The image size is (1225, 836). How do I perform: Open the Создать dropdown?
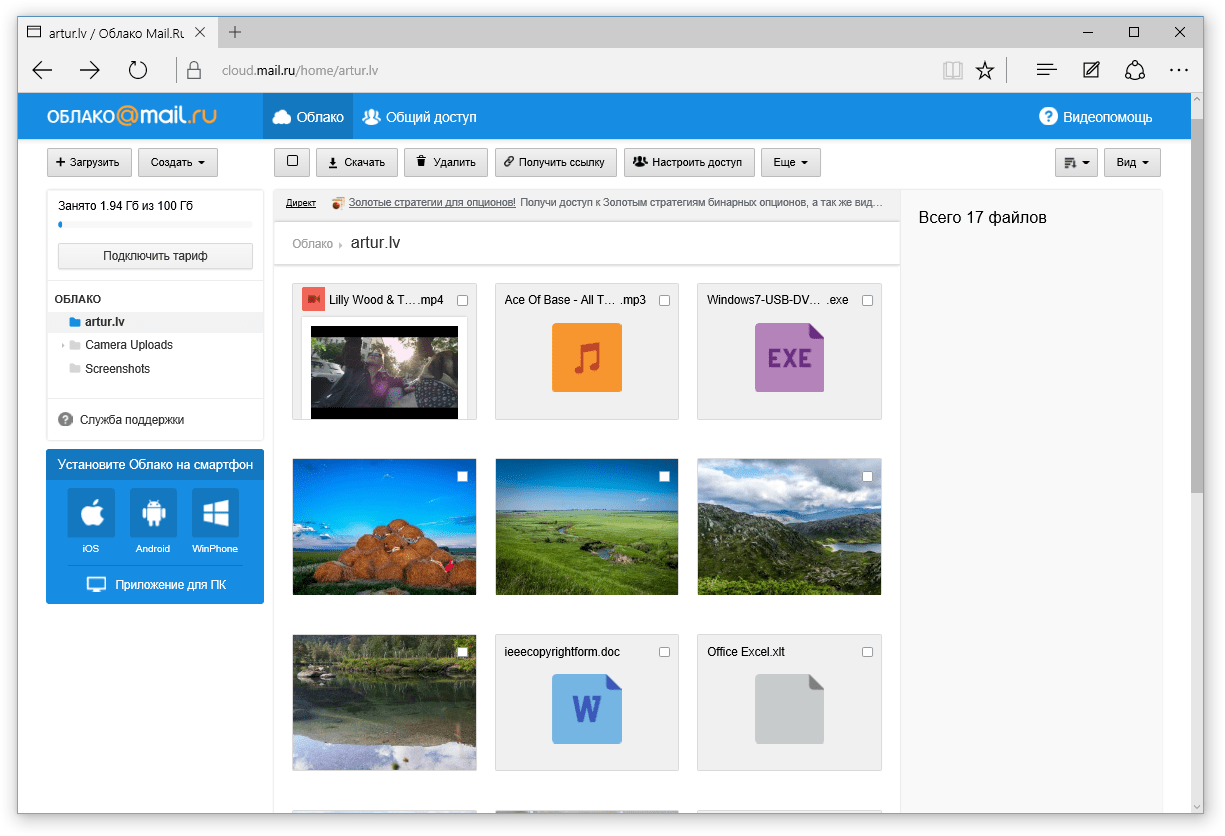177,162
